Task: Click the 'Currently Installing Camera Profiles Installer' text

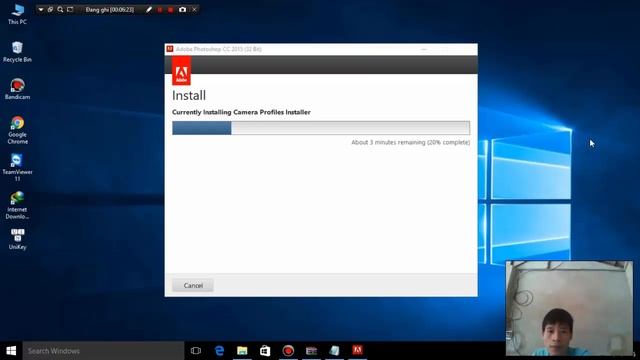Action: (x=241, y=112)
